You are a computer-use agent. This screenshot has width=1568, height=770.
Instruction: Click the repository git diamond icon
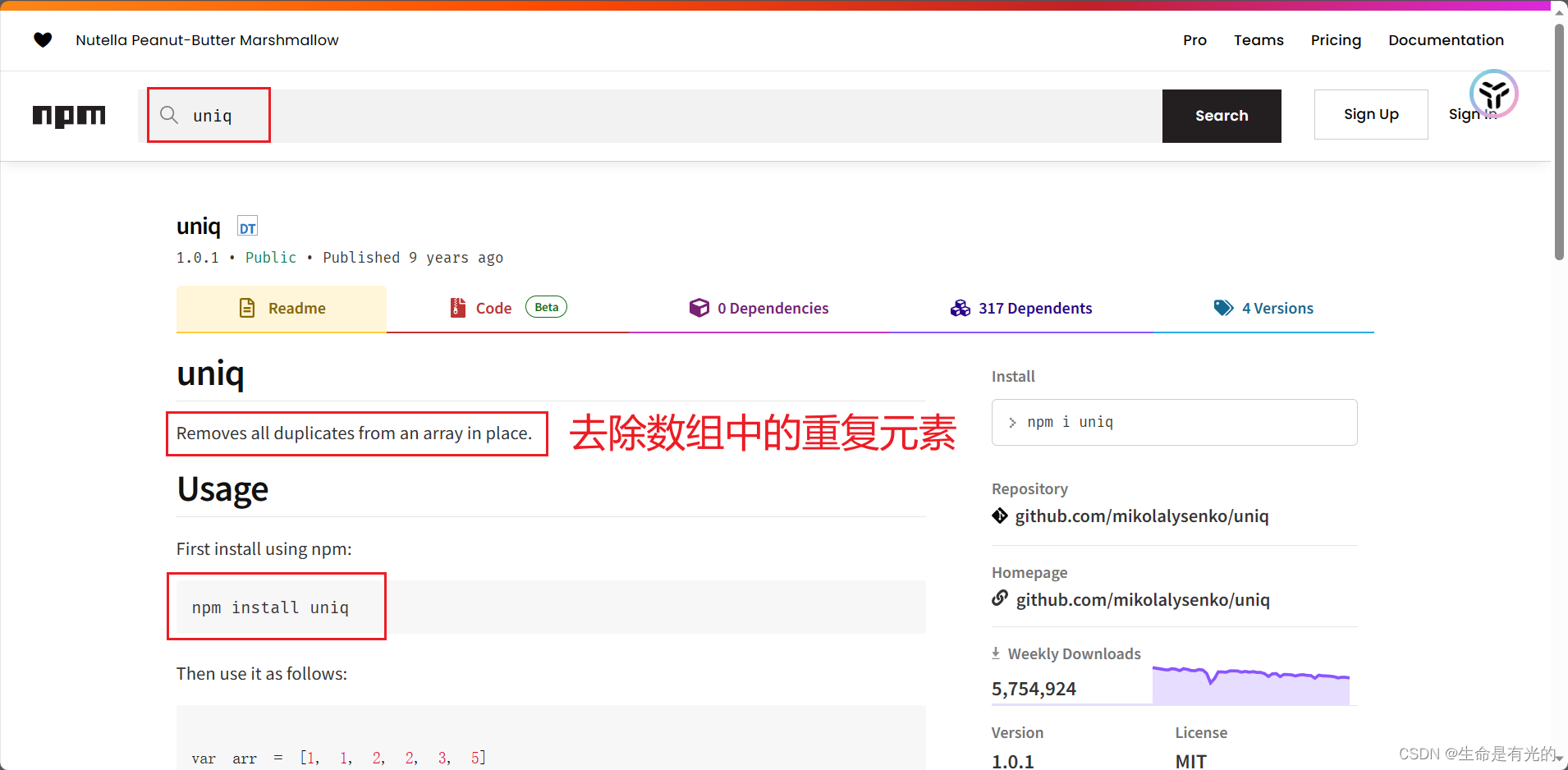[1000, 516]
